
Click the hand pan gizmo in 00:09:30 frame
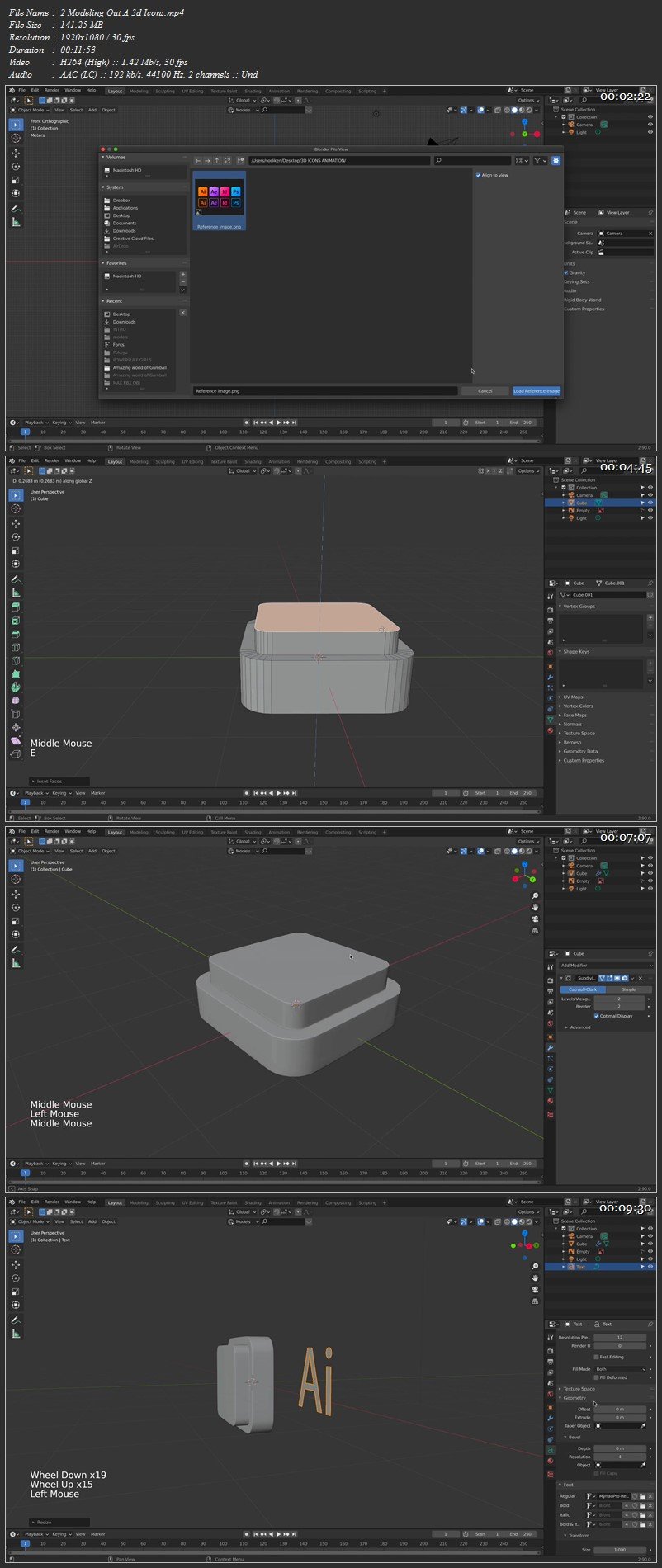tap(535, 1278)
